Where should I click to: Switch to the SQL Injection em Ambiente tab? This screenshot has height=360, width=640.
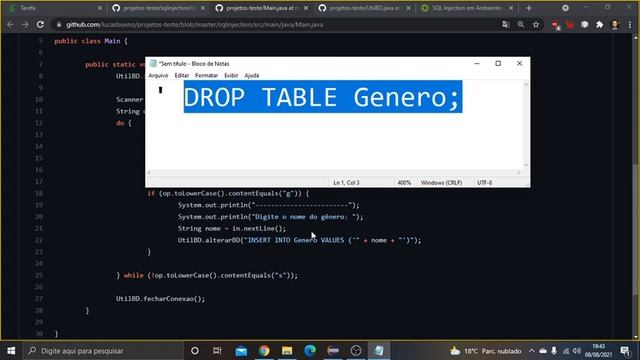(x=467, y=8)
